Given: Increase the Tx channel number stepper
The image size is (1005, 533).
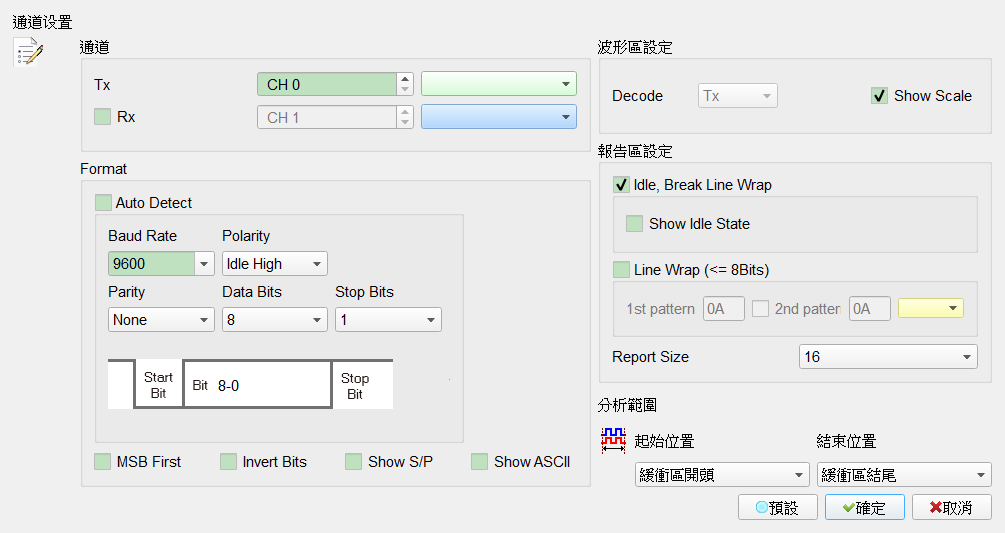Looking at the screenshot, I should coord(404,78).
